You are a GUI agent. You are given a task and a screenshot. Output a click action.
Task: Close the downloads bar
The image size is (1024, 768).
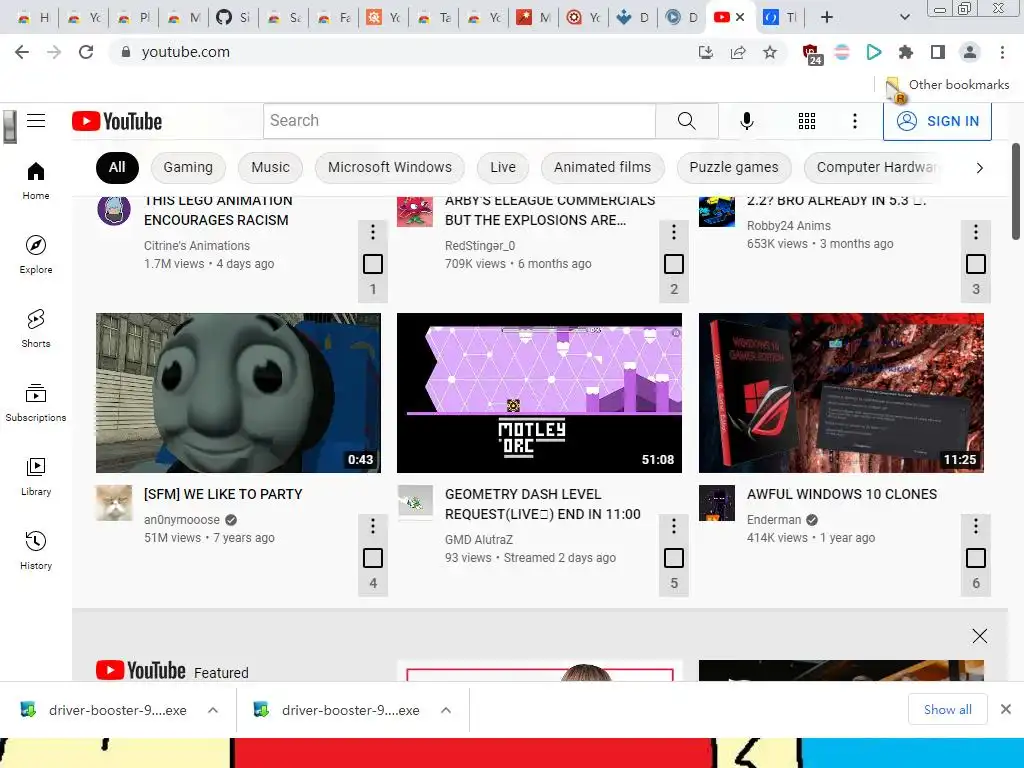pos(1006,709)
